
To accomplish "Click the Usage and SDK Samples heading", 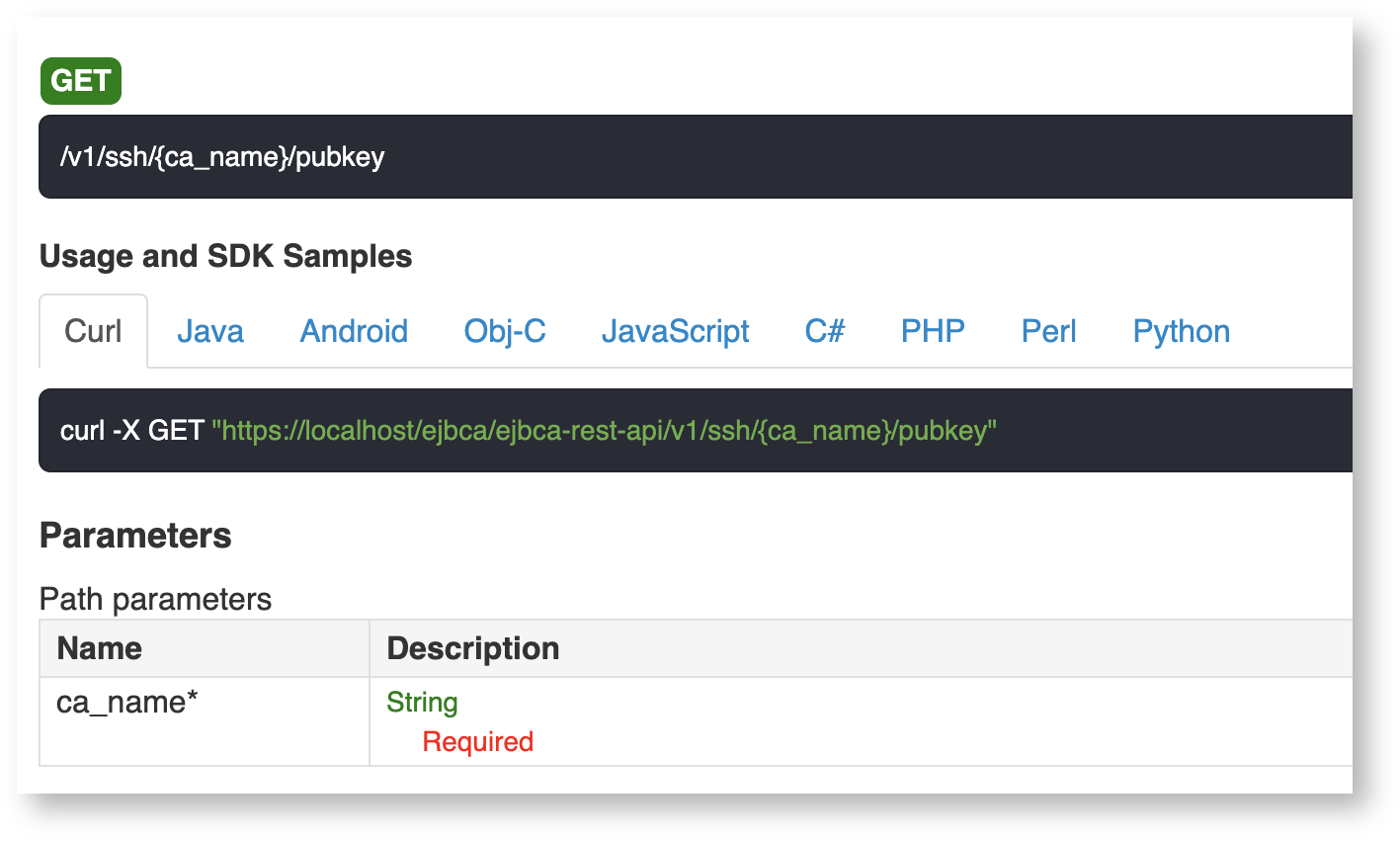I will [x=225, y=256].
